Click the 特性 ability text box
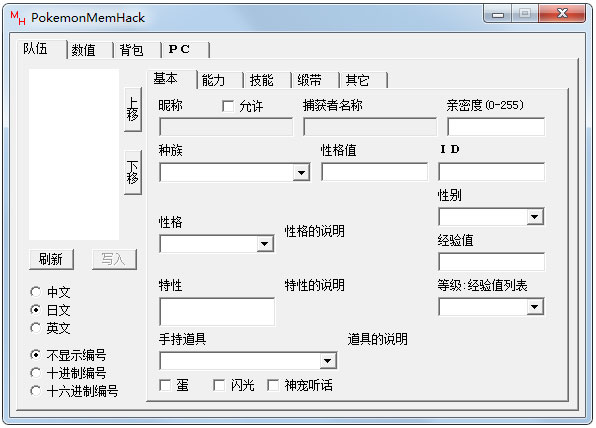This screenshot has height=428, width=596. 217,312
